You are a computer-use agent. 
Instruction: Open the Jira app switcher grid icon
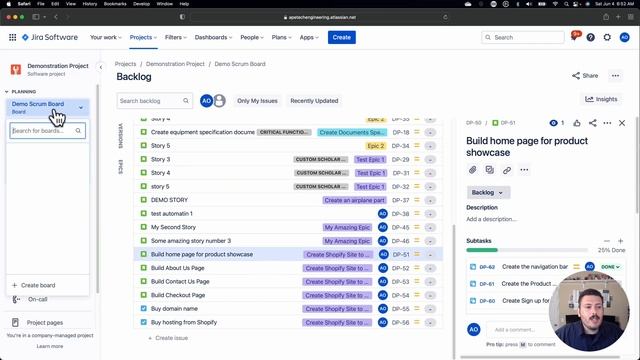click(x=13, y=37)
